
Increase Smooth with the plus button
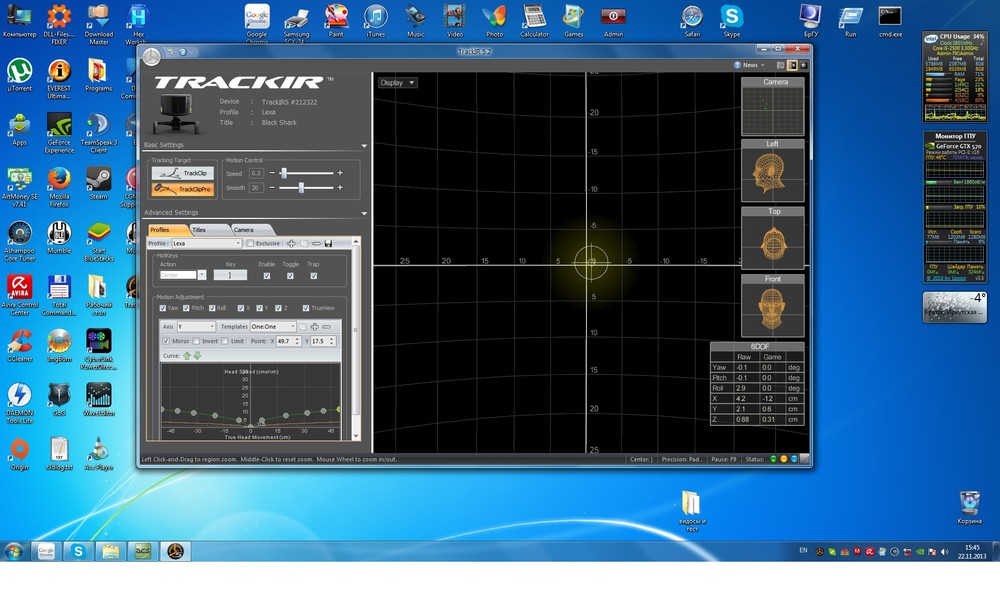pos(340,187)
